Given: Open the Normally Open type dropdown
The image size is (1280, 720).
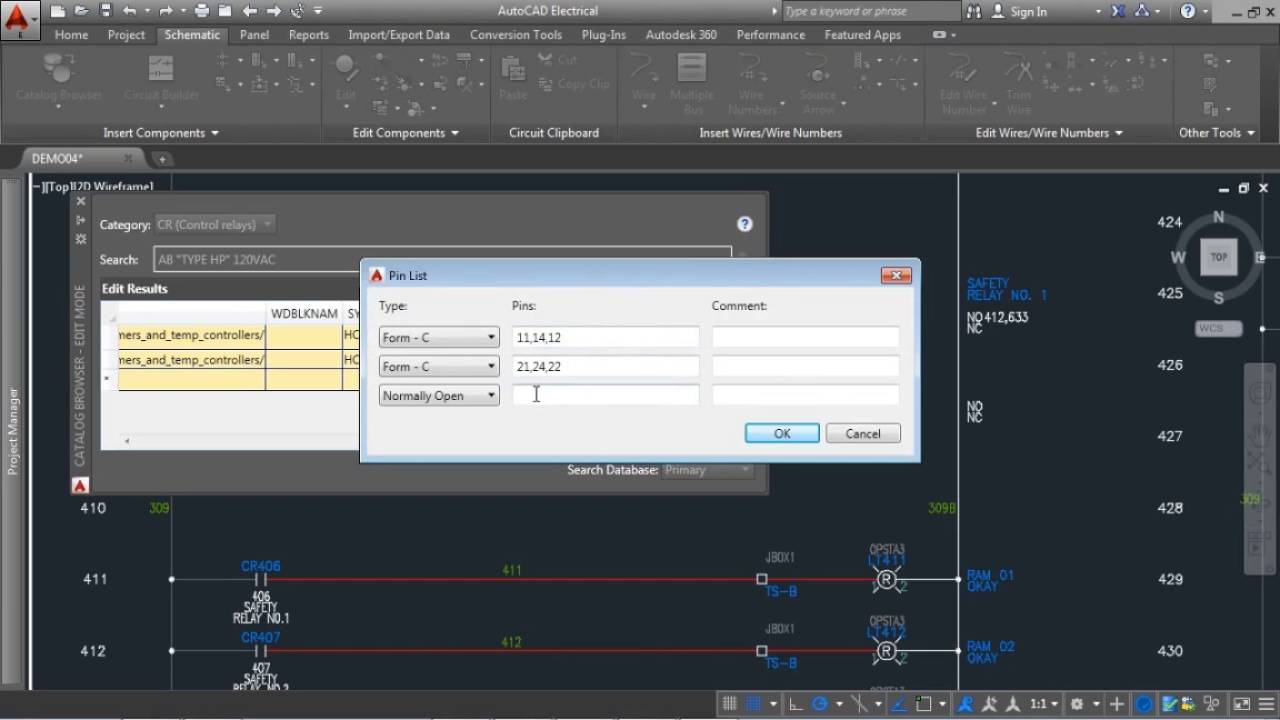Looking at the screenshot, I should pyautogui.click(x=438, y=396).
